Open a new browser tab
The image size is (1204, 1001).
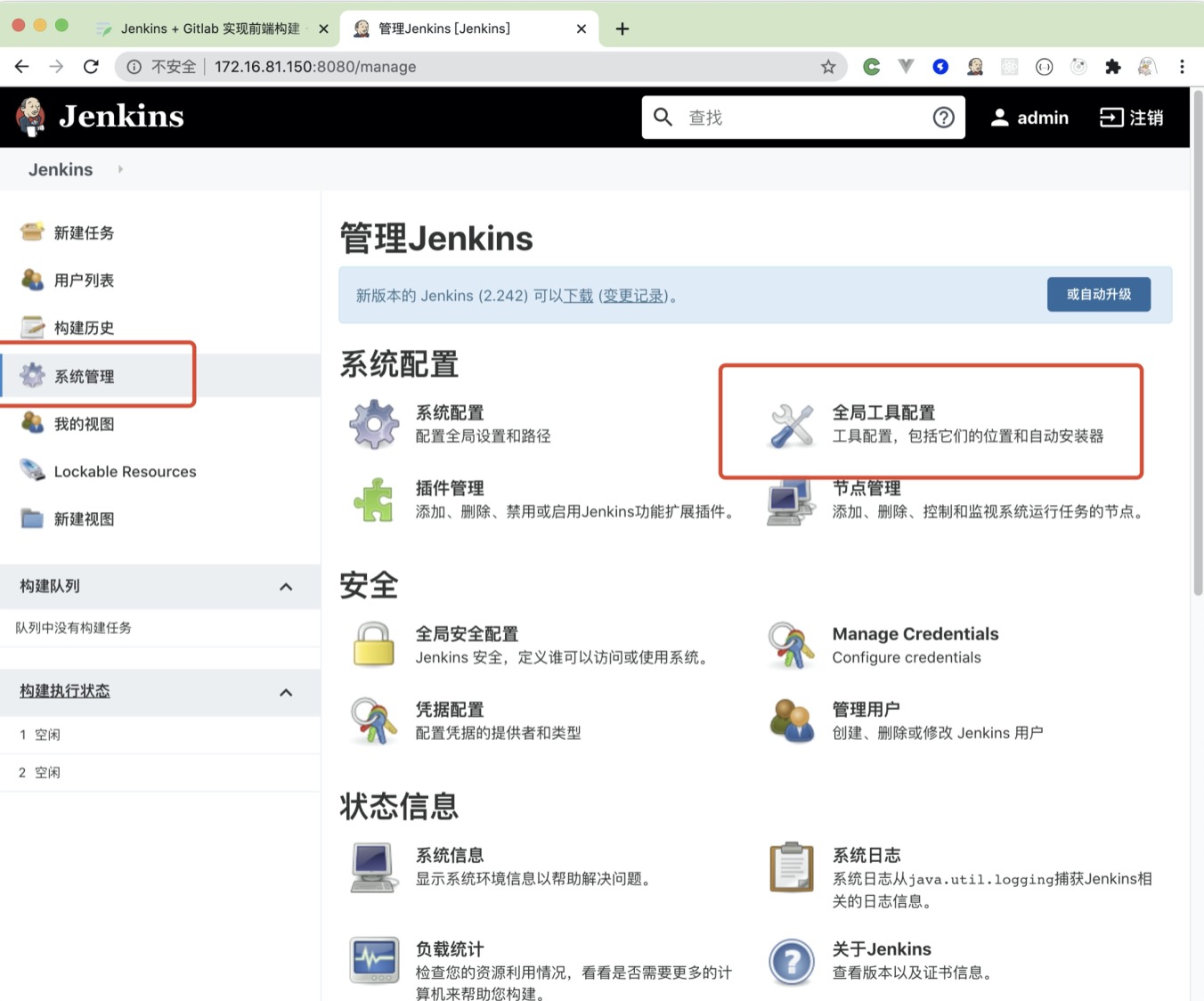[622, 28]
